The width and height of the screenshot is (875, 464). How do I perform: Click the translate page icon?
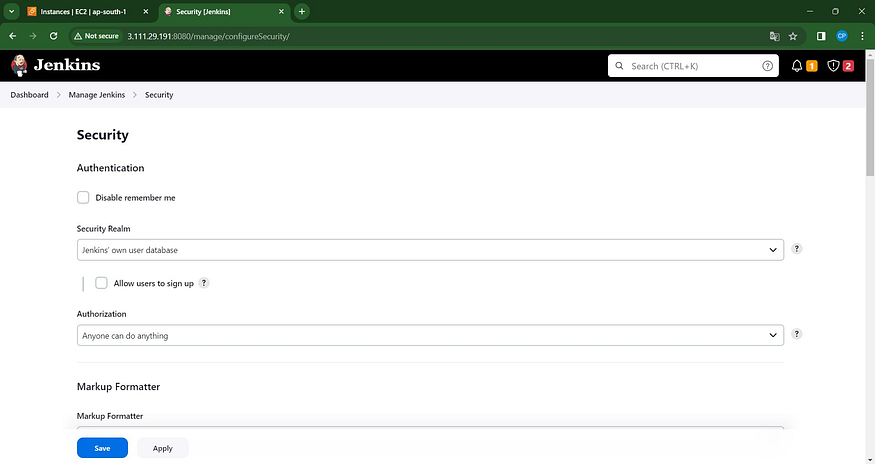point(775,36)
